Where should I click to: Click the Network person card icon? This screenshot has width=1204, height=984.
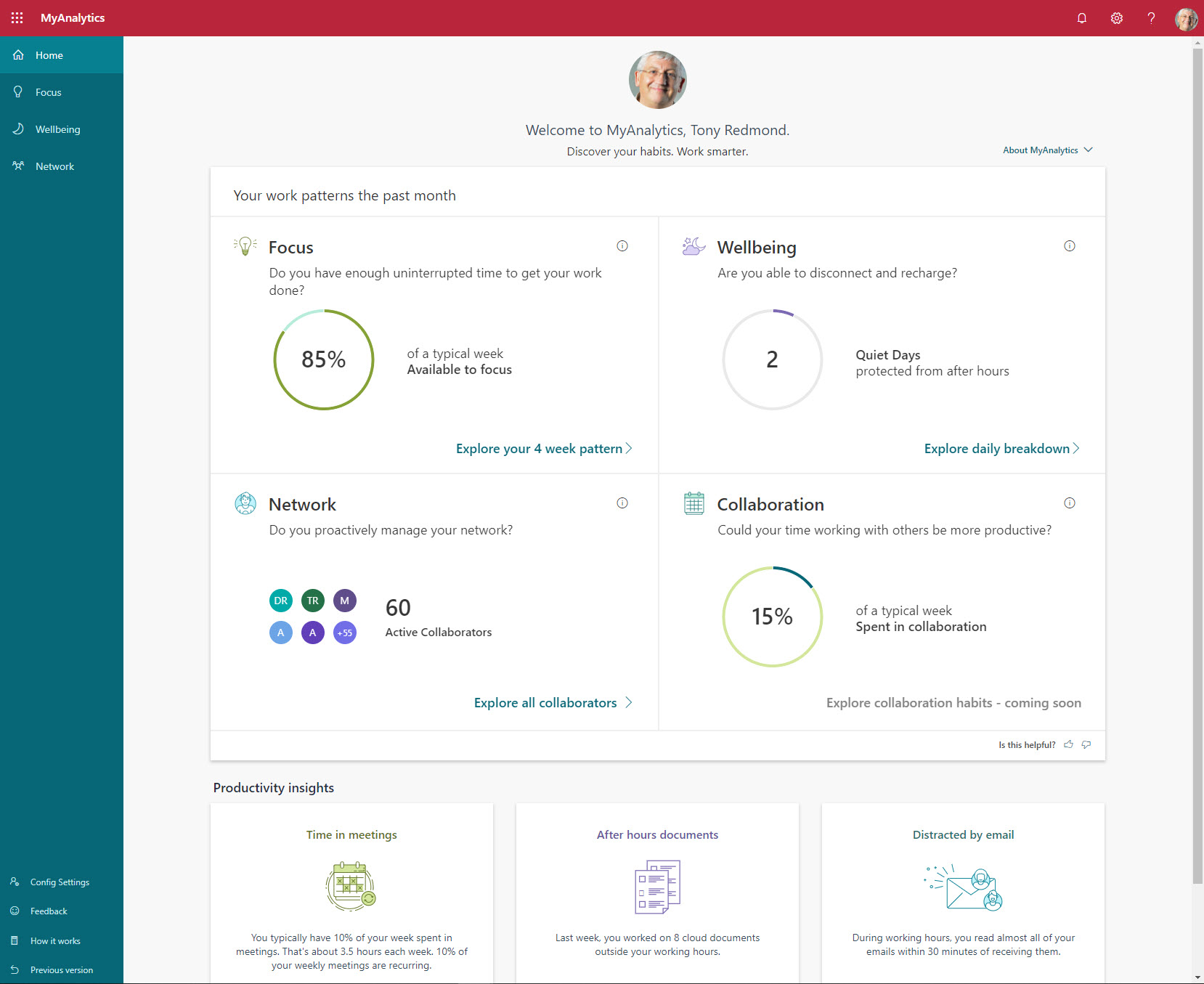(245, 503)
